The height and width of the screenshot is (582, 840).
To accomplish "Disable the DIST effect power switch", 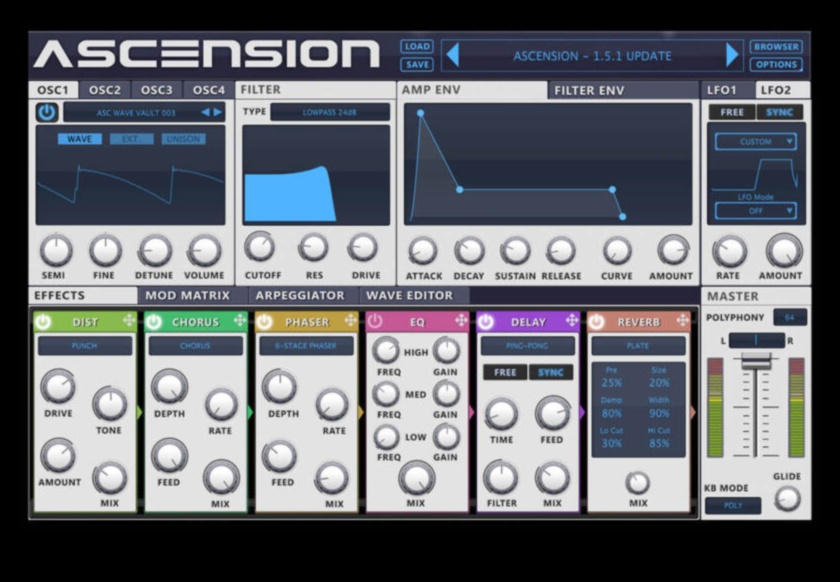I will (43, 322).
